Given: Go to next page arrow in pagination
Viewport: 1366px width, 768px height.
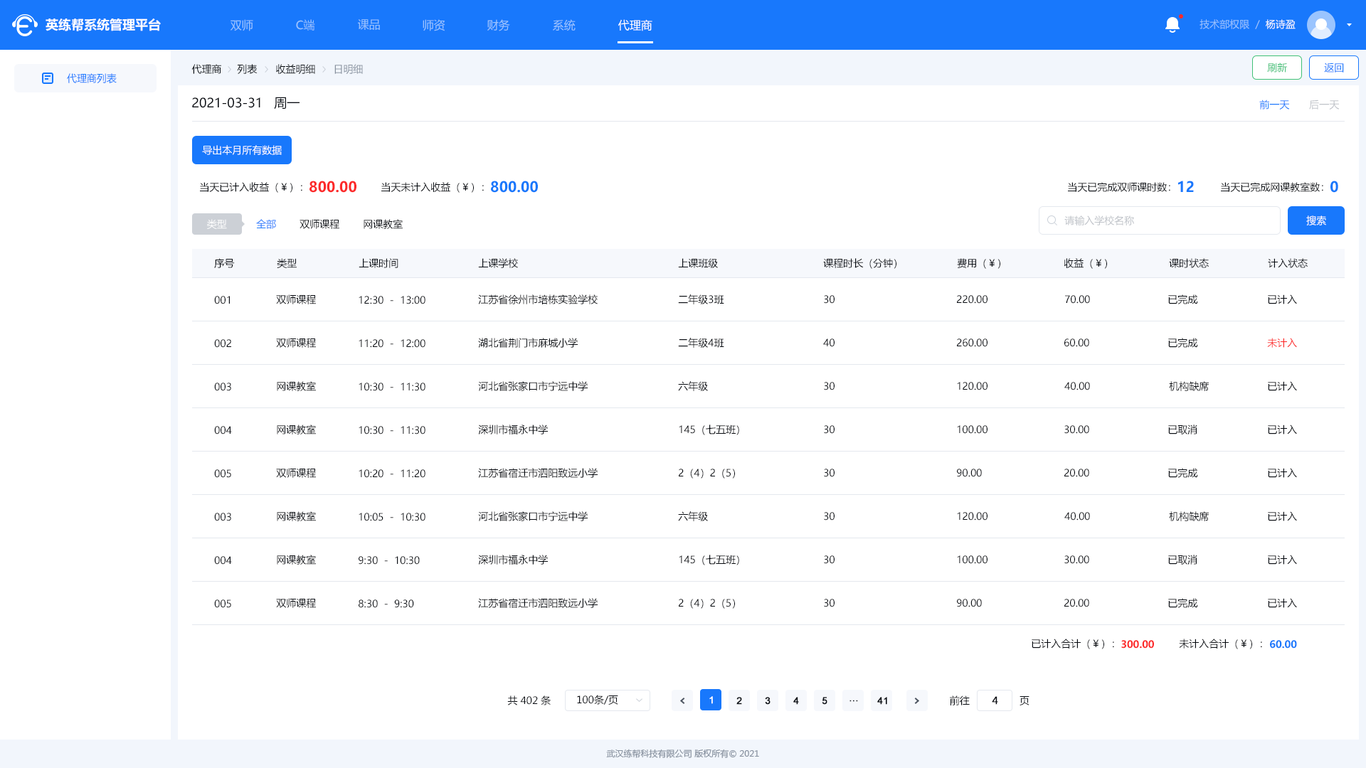Looking at the screenshot, I should 917,701.
